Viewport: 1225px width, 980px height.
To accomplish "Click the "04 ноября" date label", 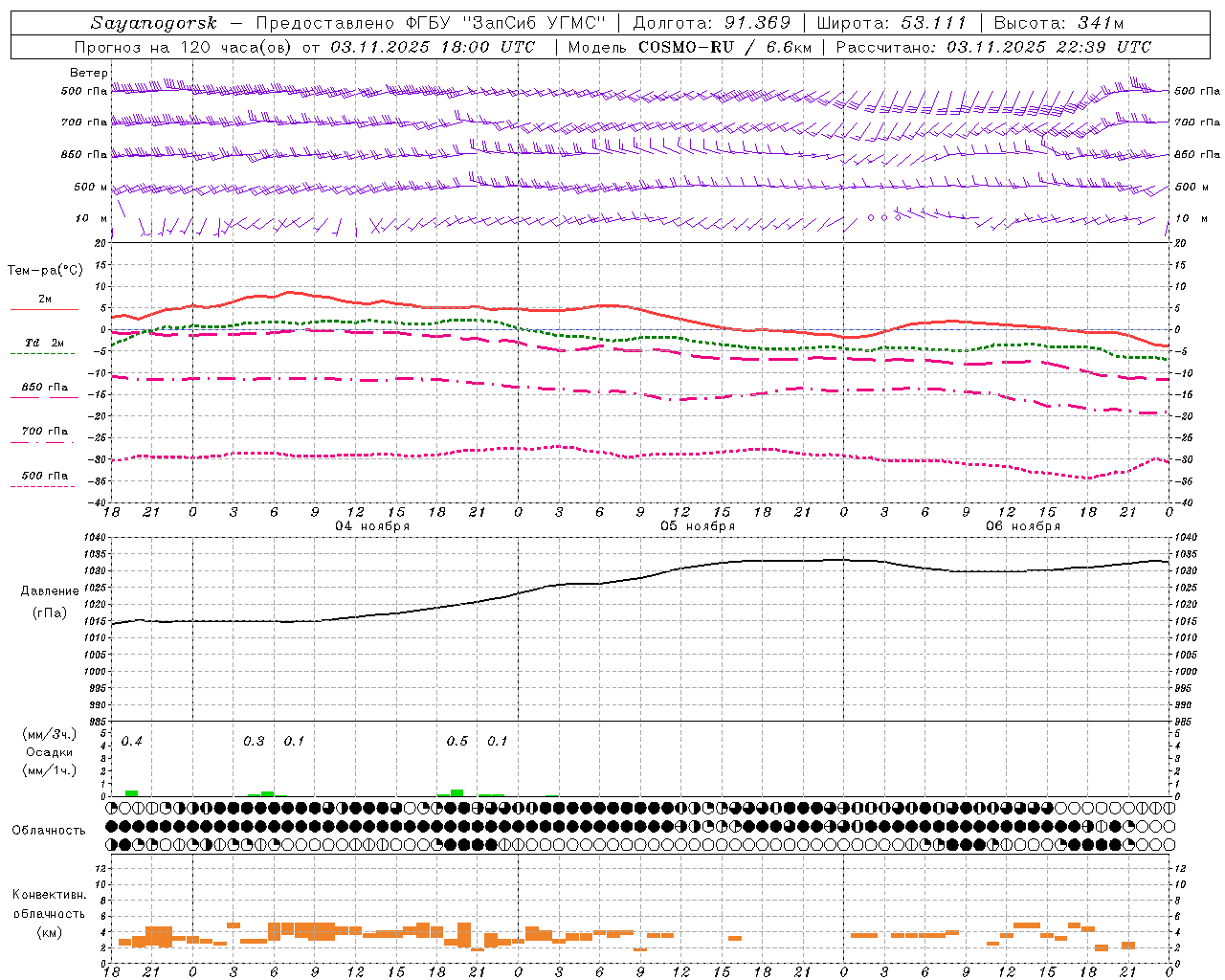I will [x=372, y=526].
